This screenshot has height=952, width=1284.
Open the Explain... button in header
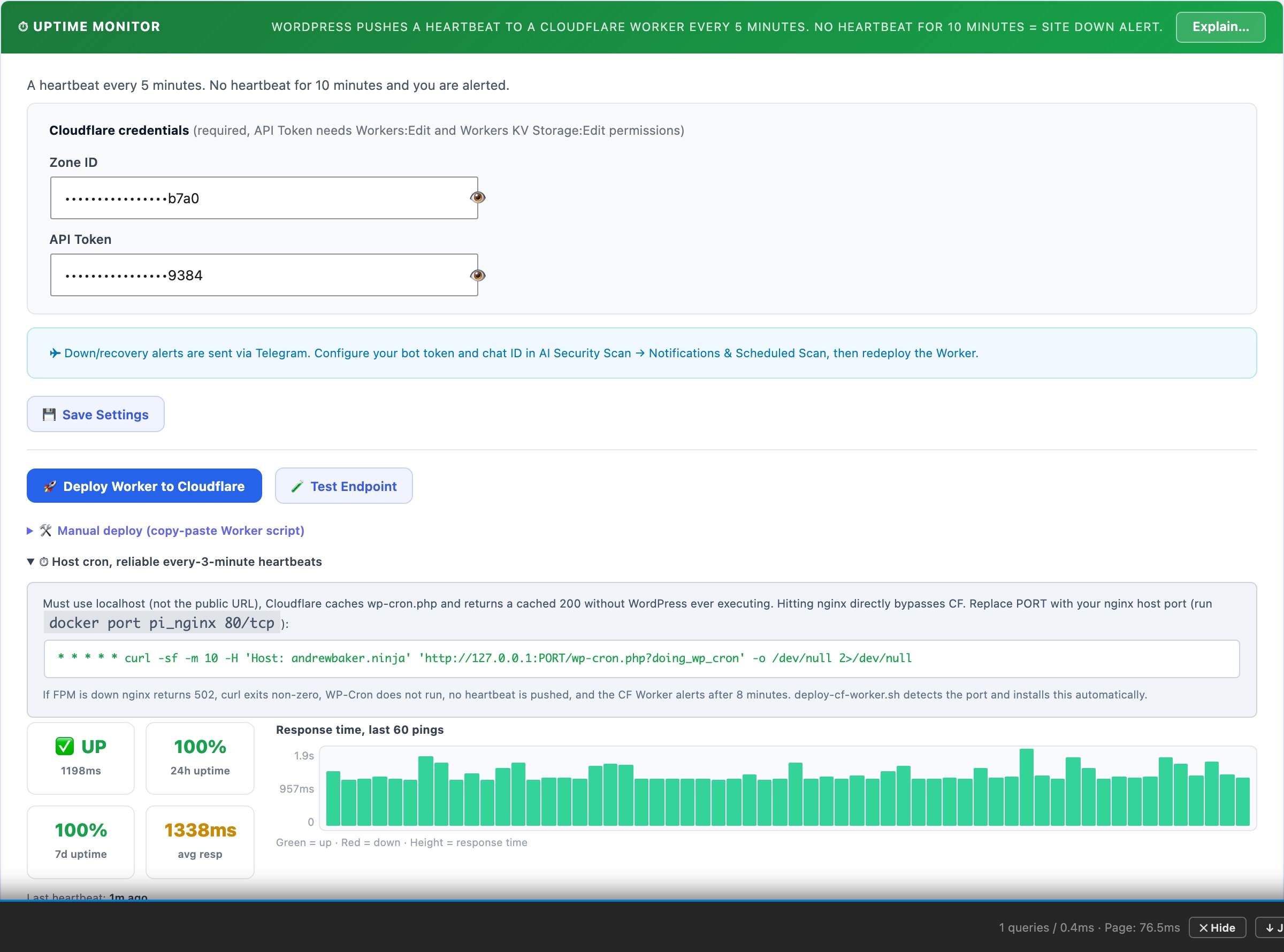click(1221, 27)
